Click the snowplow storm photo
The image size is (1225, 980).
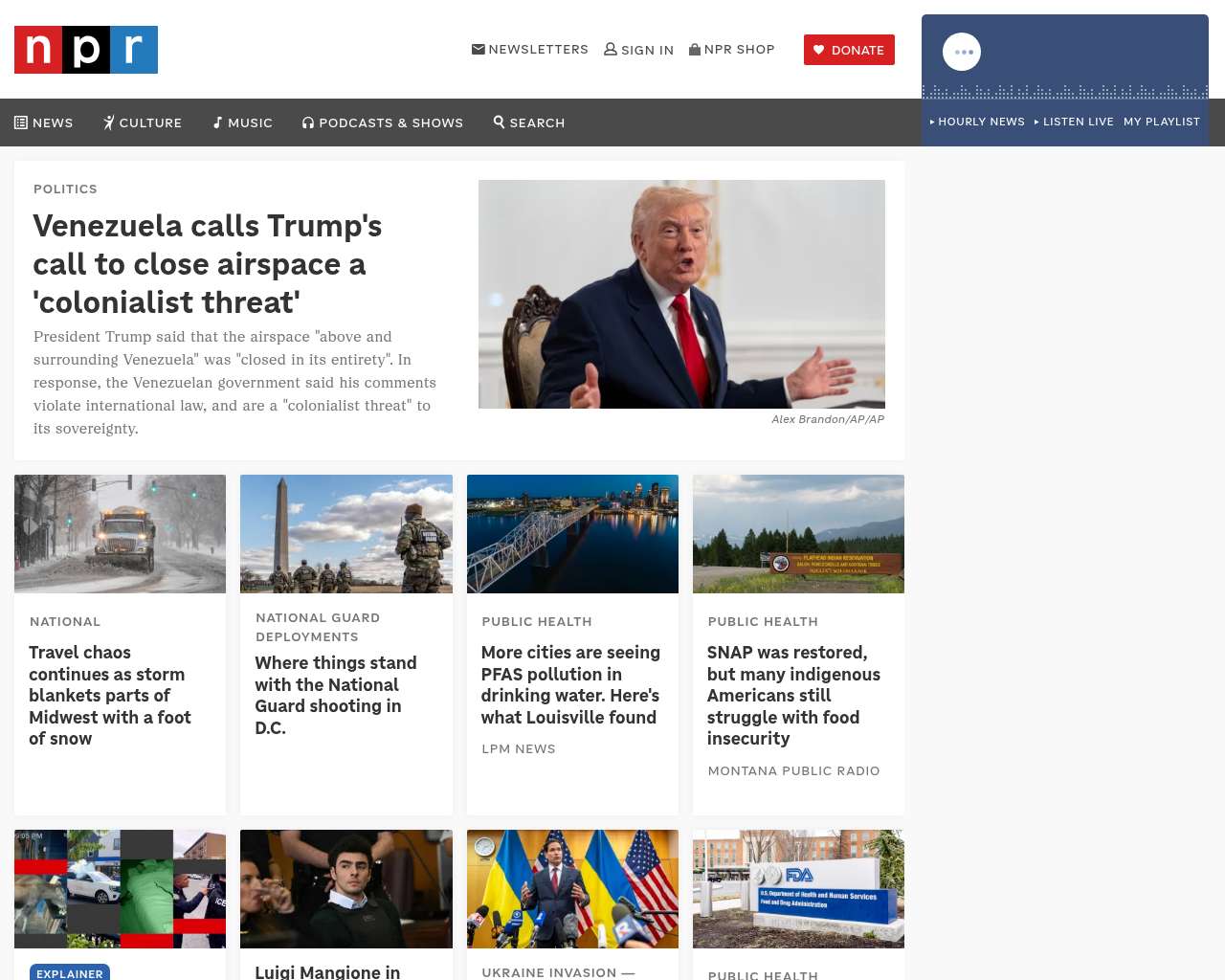pyautogui.click(x=121, y=534)
